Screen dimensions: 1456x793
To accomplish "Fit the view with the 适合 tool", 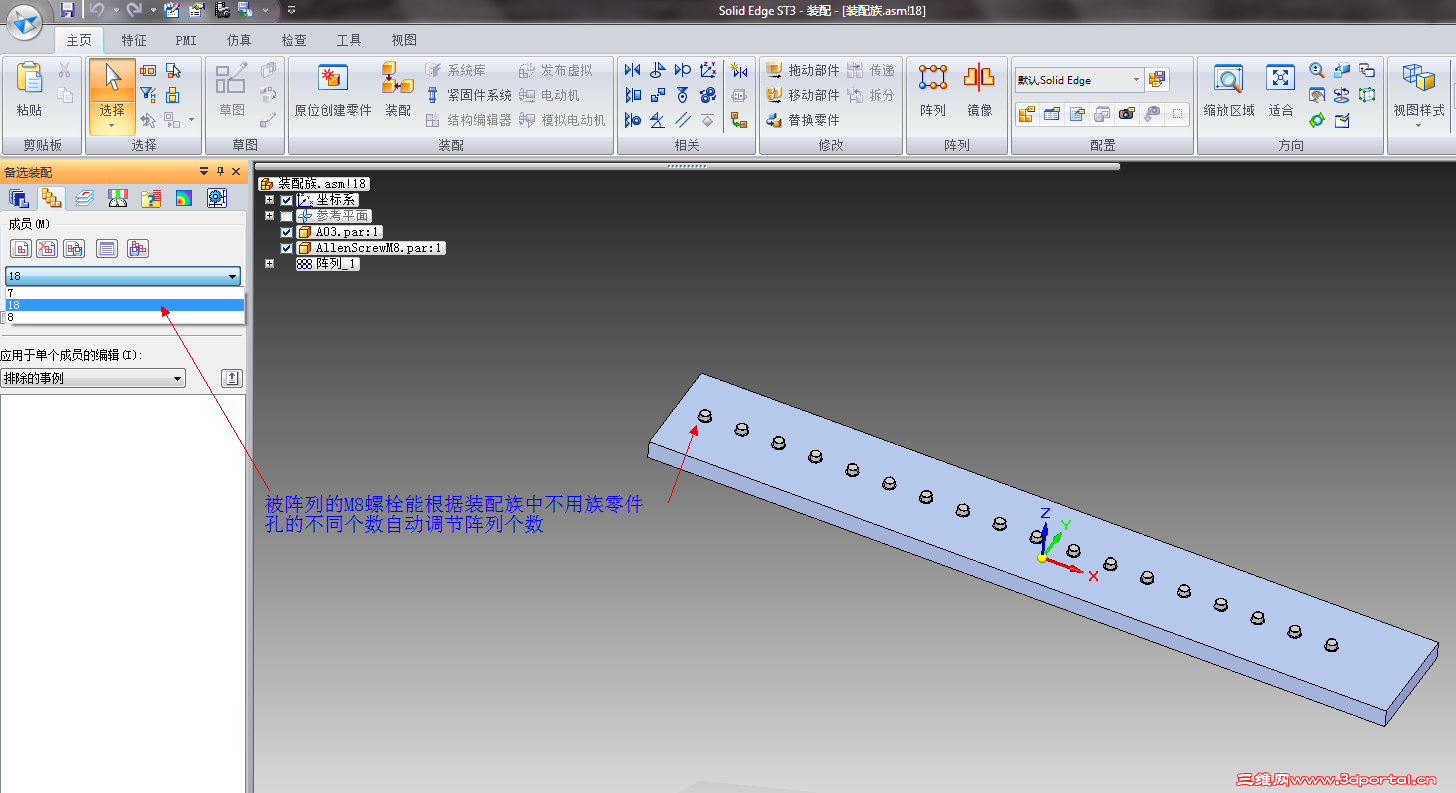I will coord(1281,89).
